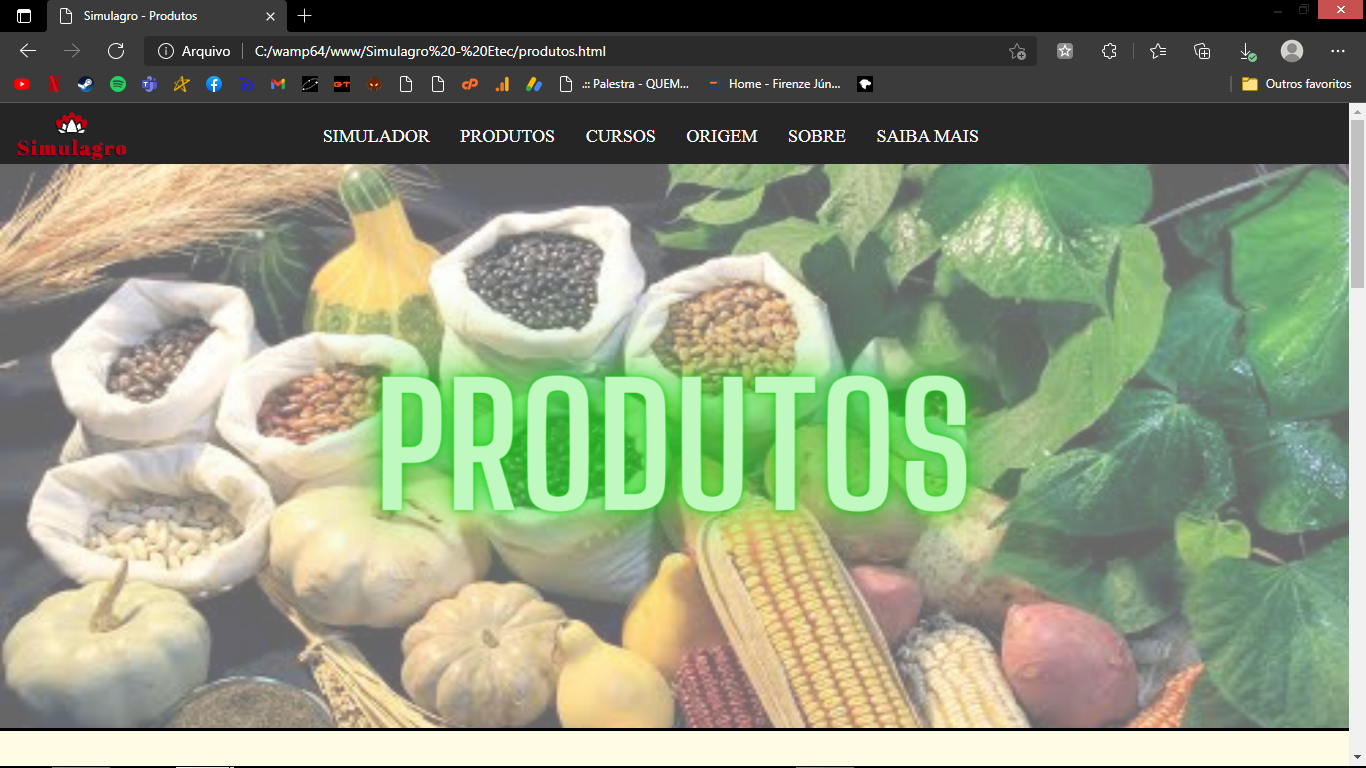Launch Steam from the bookmarks bar
This screenshot has height=768, width=1366.
point(85,84)
